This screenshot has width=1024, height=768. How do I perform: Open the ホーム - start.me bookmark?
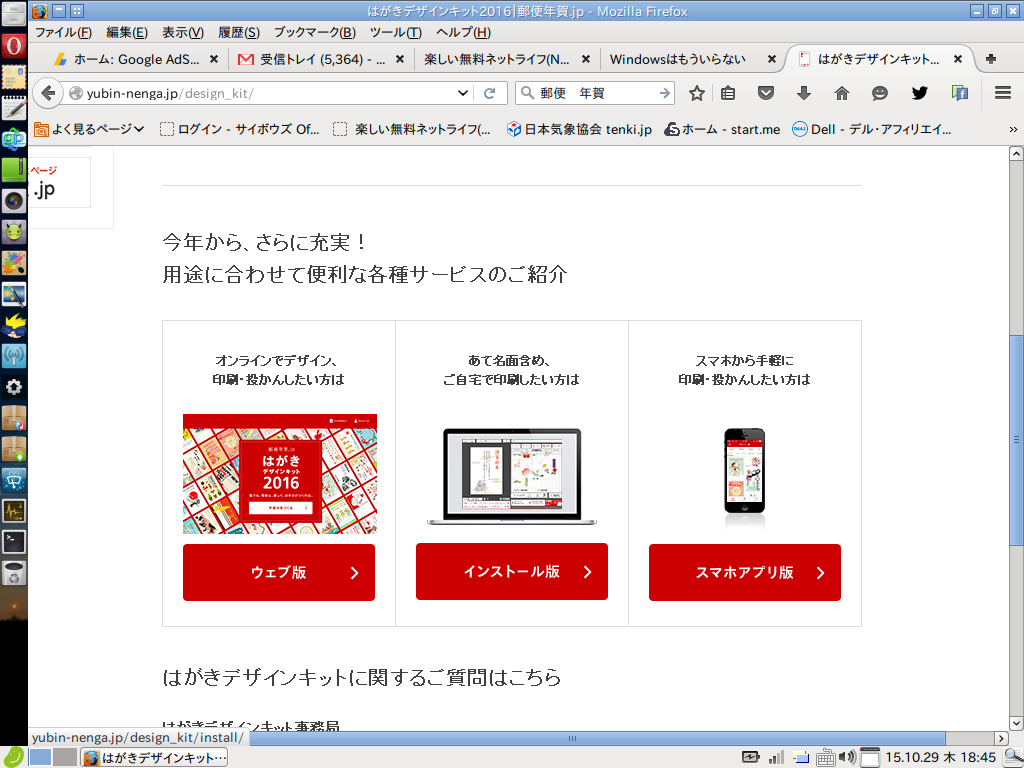point(722,129)
